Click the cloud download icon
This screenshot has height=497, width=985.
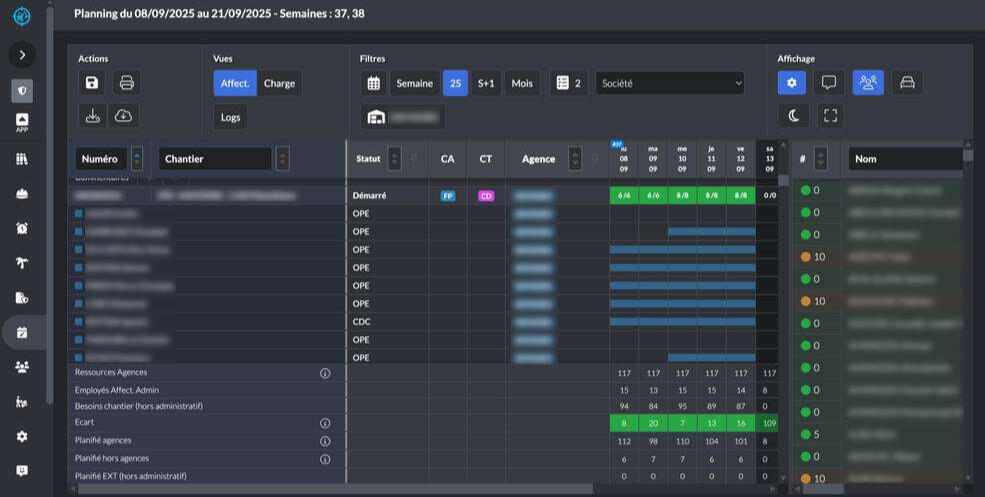tap(124, 116)
